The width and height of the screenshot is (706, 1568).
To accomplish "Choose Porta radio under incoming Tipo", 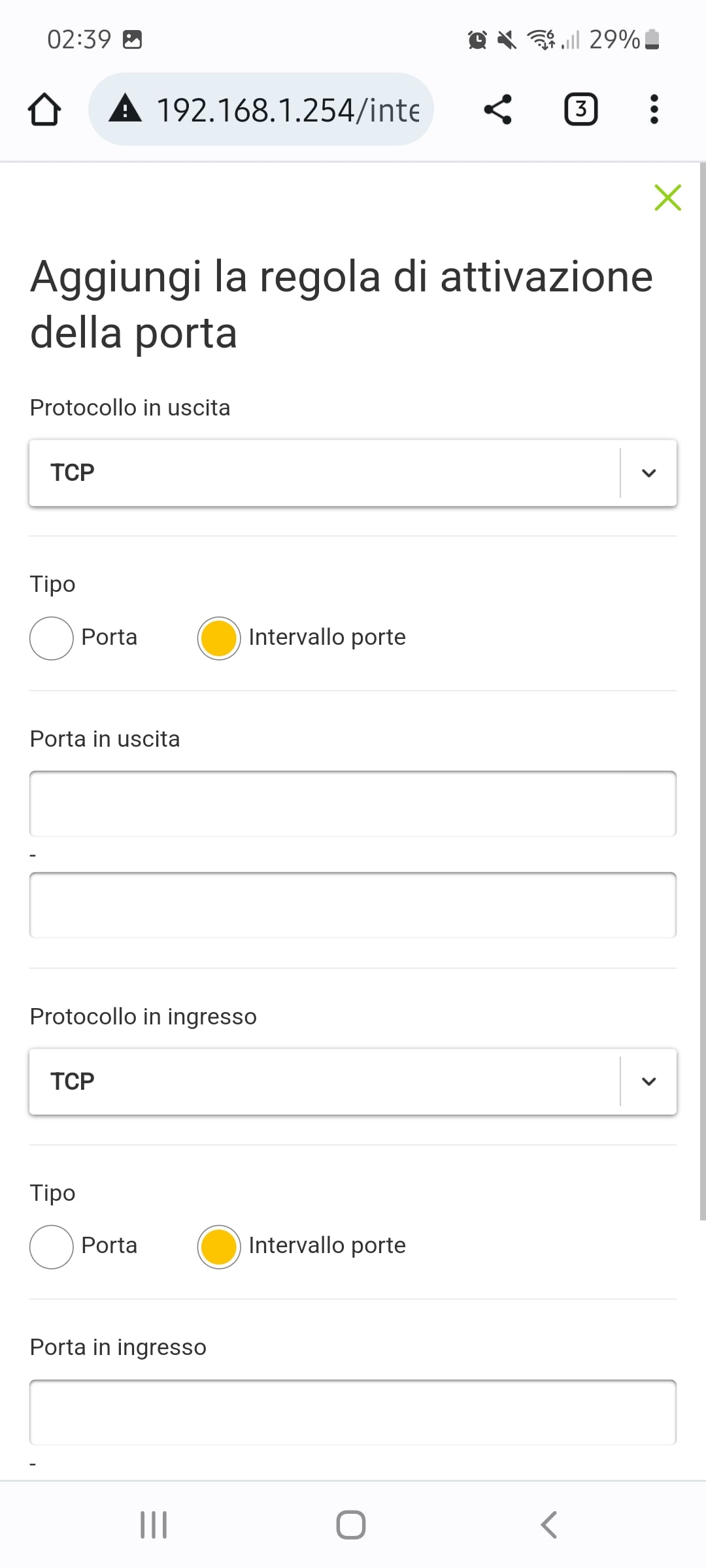I will point(51,1247).
